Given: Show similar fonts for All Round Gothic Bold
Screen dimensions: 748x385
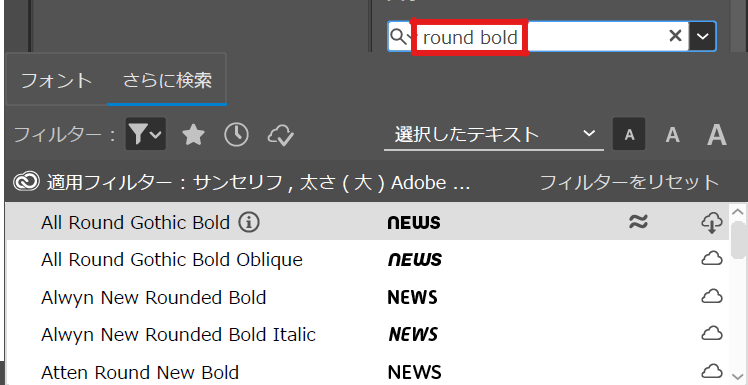Looking at the screenshot, I should click(638, 221).
